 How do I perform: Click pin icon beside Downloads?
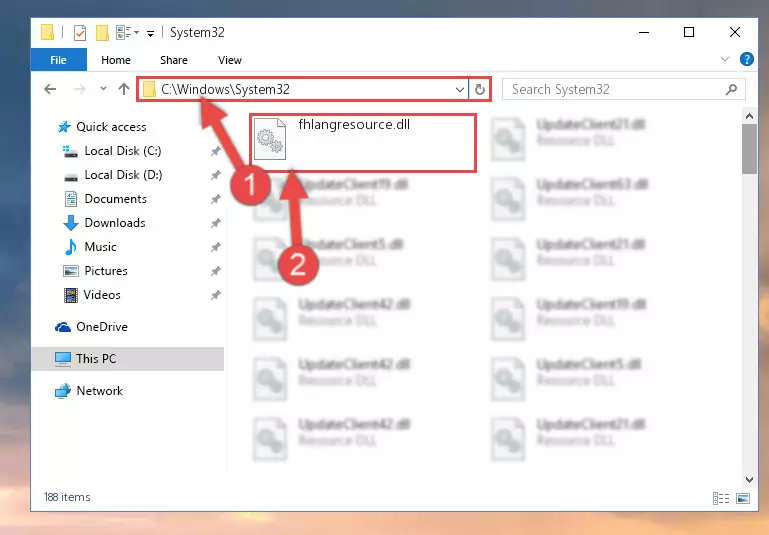[215, 223]
